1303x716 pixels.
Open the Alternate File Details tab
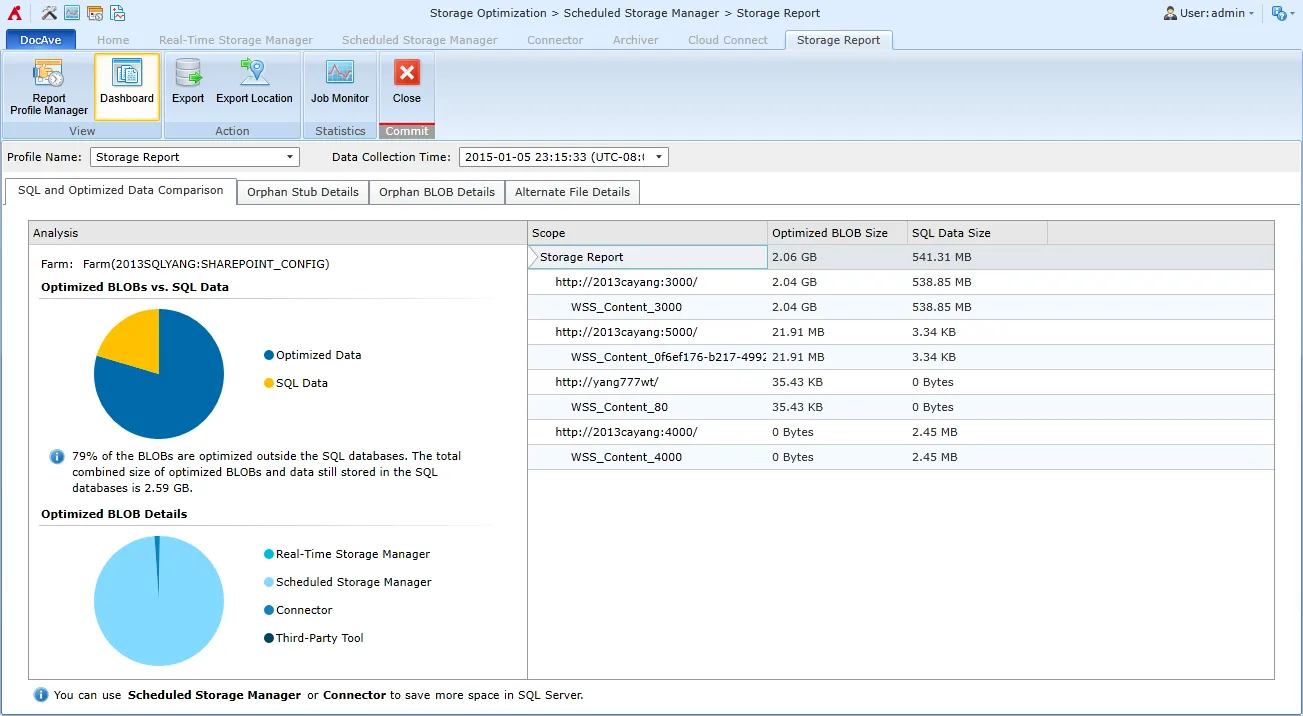(x=572, y=192)
